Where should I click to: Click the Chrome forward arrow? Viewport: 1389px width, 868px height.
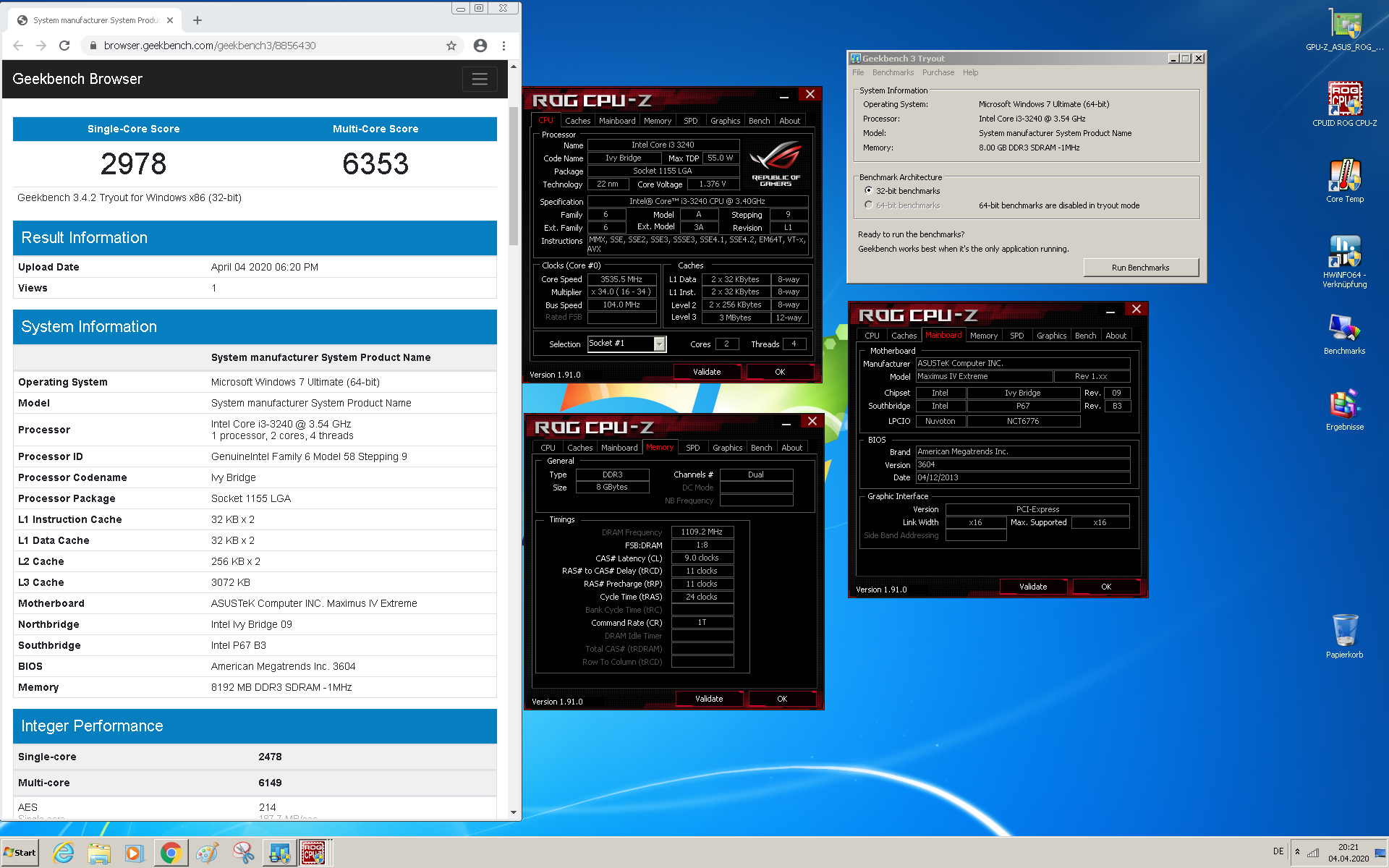[x=41, y=46]
